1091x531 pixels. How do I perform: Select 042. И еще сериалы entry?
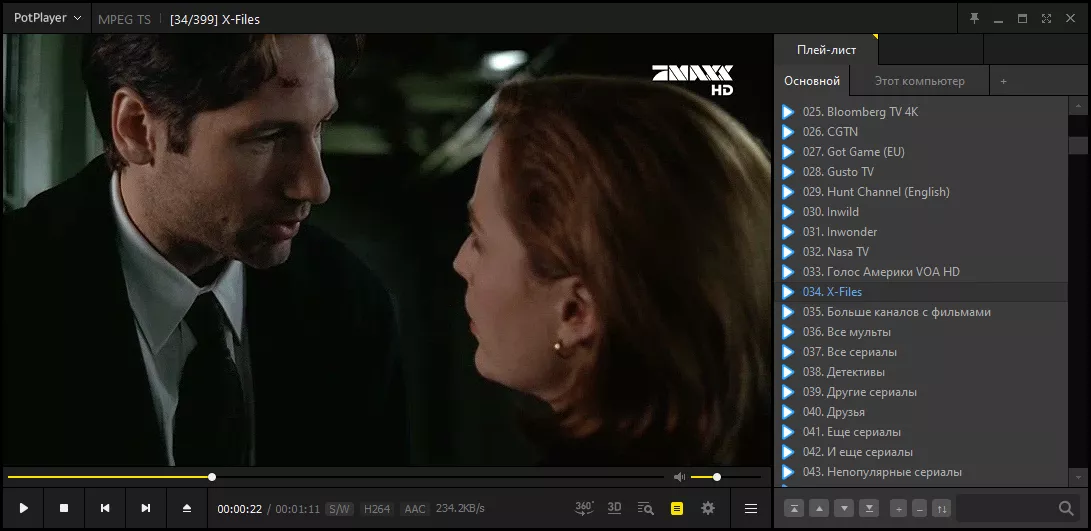click(x=921, y=452)
